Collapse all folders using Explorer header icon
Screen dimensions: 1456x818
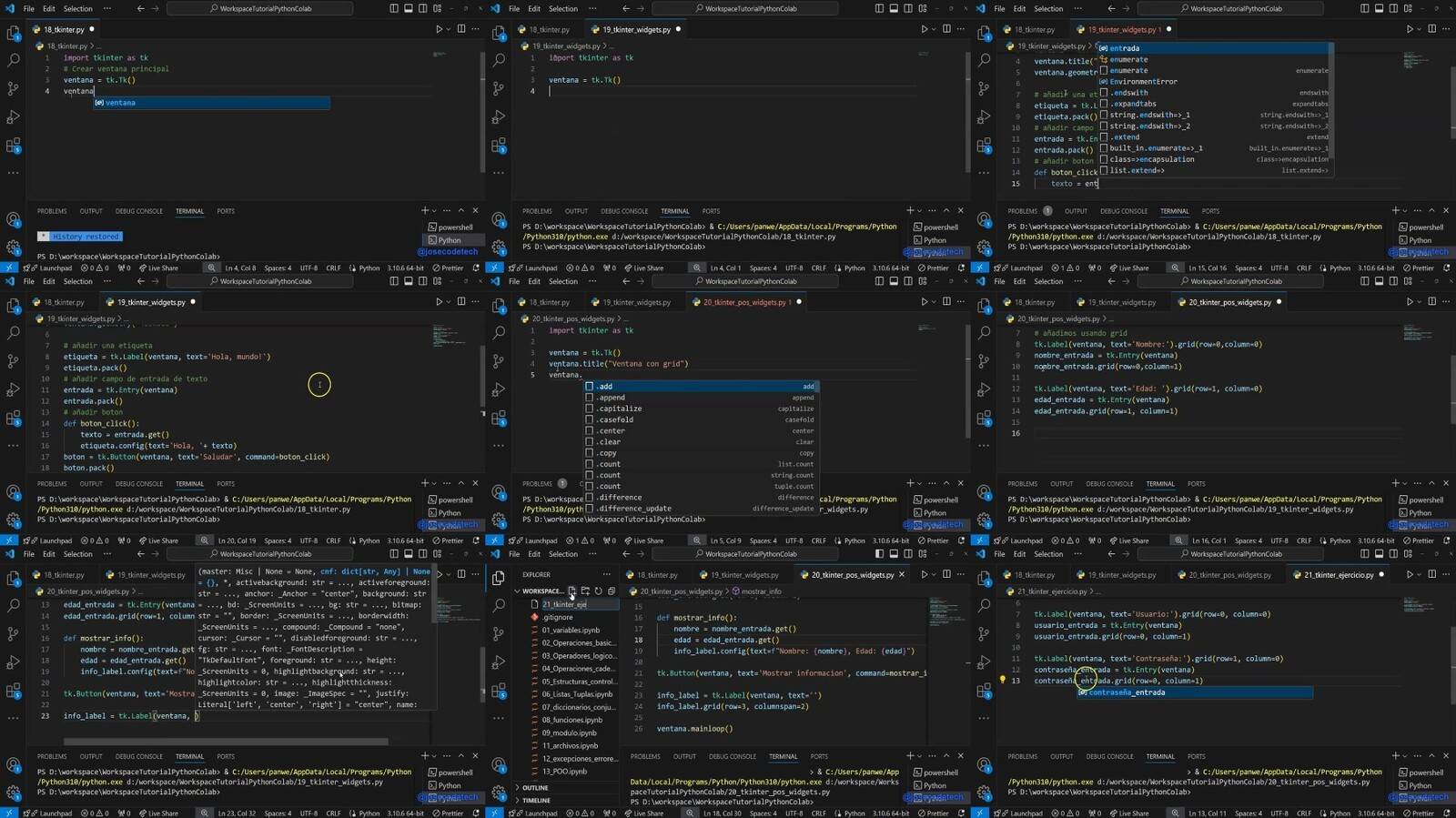(611, 591)
